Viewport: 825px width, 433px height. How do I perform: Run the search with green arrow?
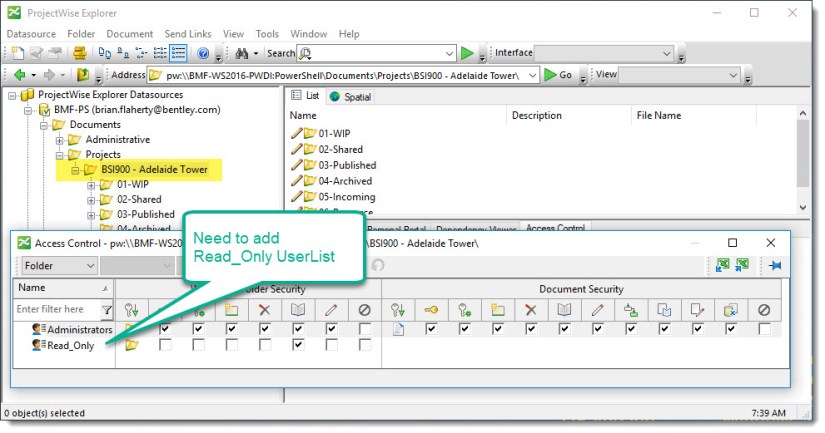tap(467, 53)
